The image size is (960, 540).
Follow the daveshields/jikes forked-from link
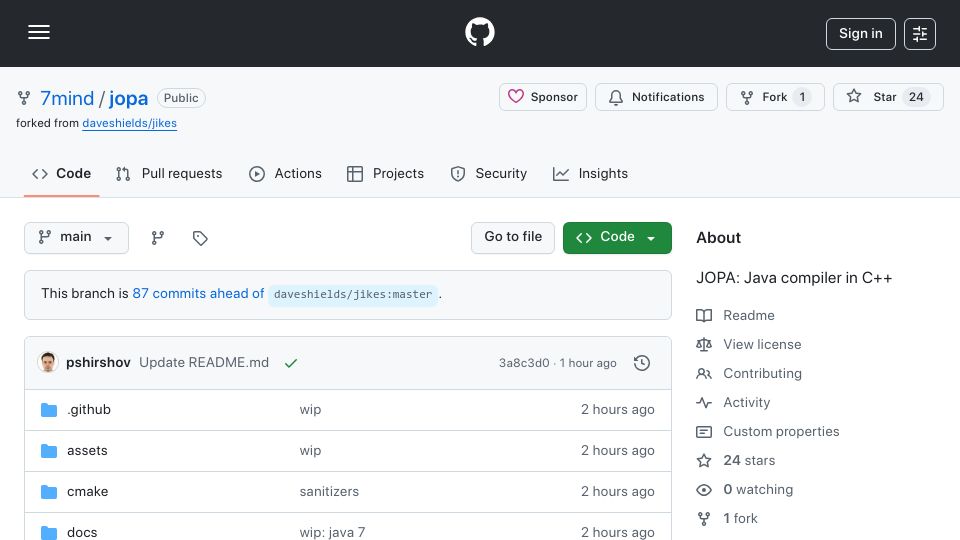(129, 123)
